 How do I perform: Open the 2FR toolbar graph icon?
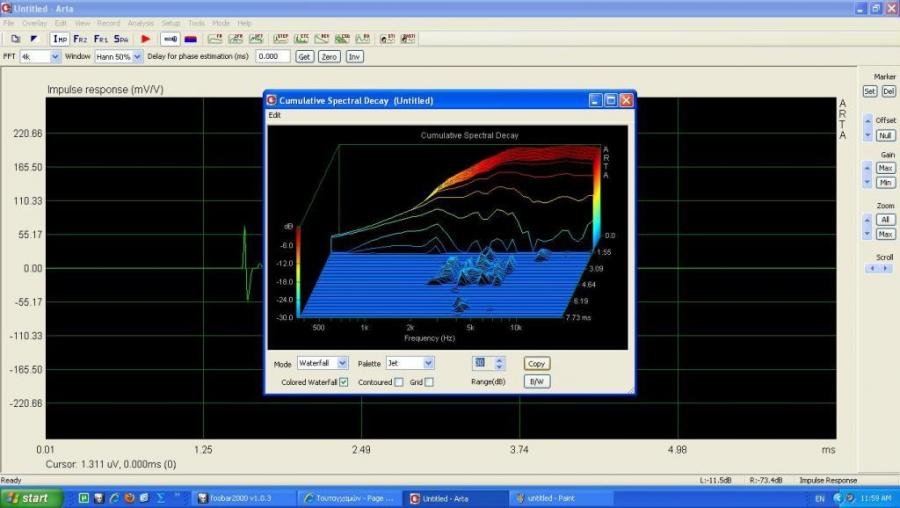(x=236, y=38)
